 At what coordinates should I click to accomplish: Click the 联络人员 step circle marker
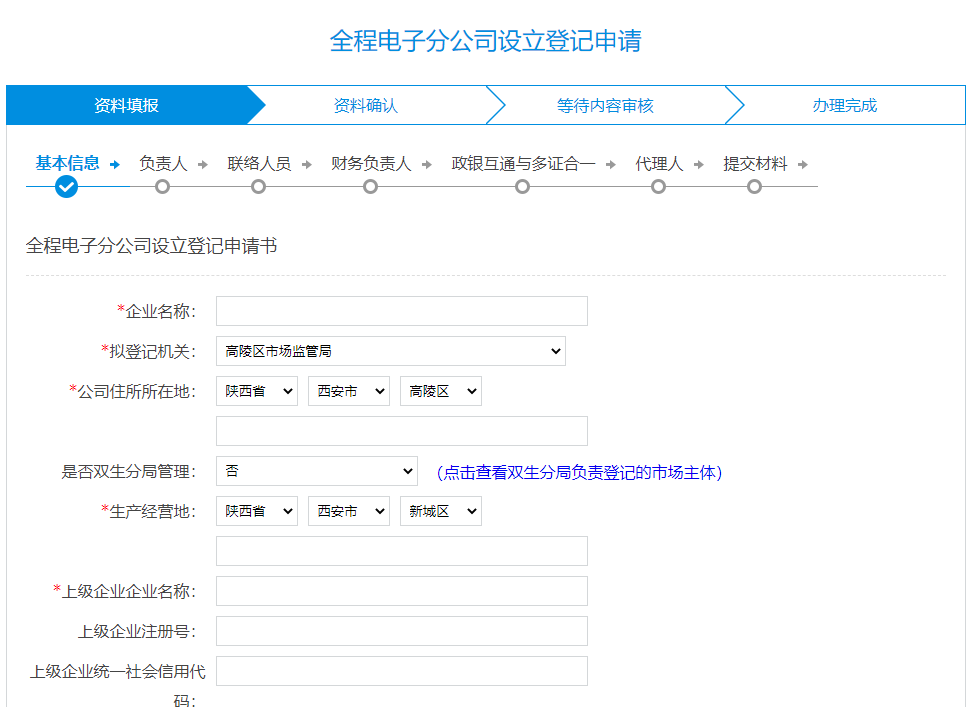259,186
